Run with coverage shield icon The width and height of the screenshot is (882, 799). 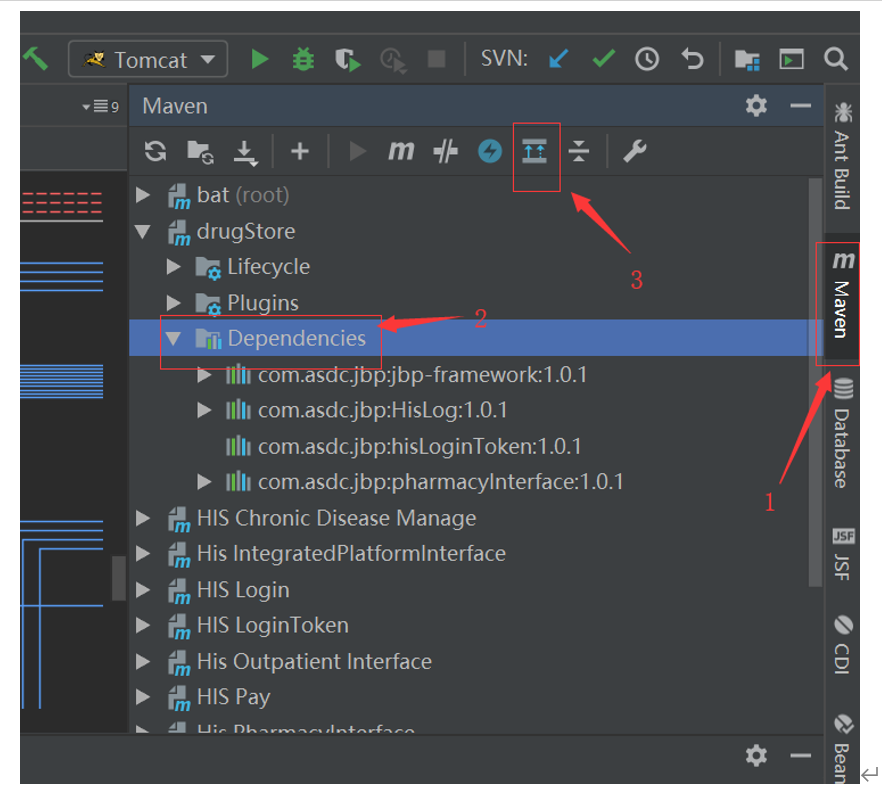(347, 60)
